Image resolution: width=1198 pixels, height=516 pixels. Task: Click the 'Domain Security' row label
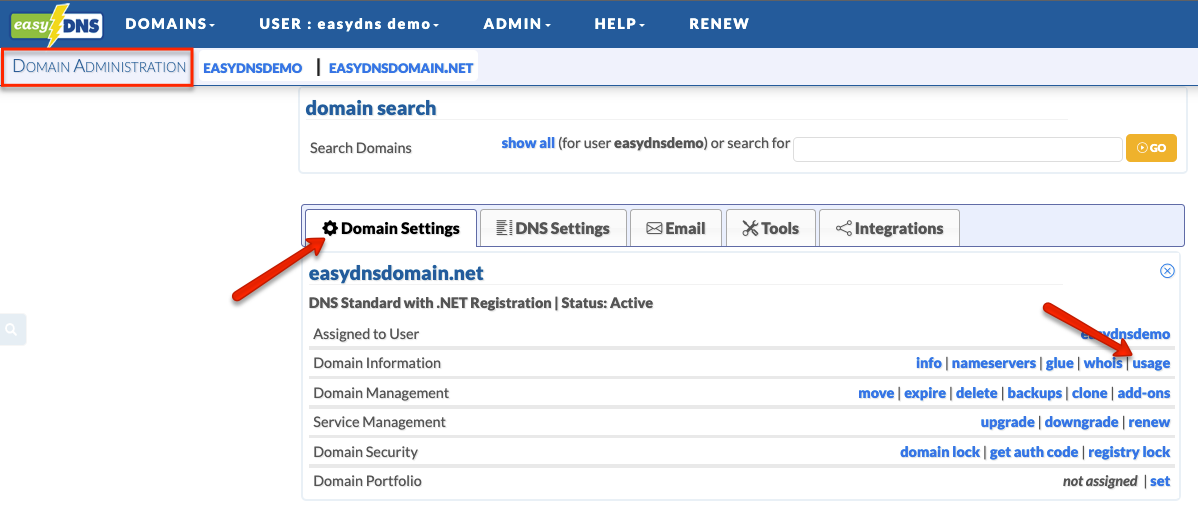(x=365, y=452)
